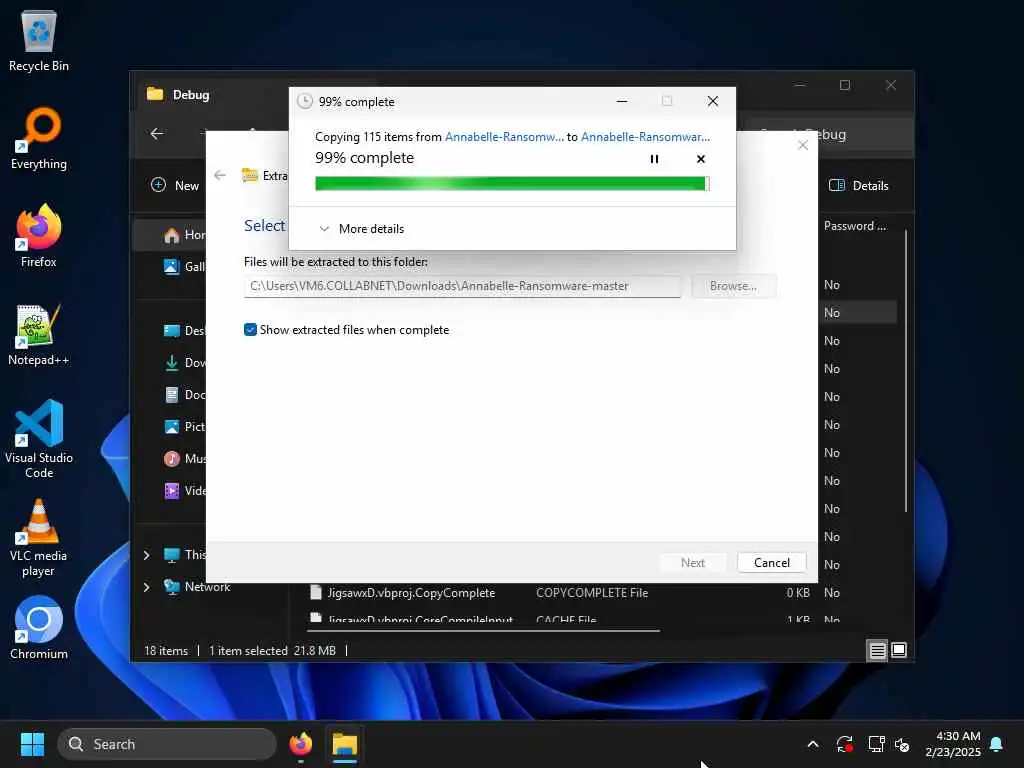
Task: Minimize the 99% complete copy dialog
Action: (x=622, y=101)
